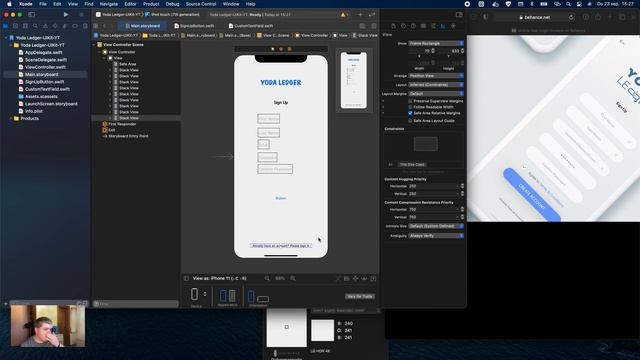Viewport: 640px width, 360px height.
Task: Select Assets.xcassets in project navigator
Action: point(41,97)
